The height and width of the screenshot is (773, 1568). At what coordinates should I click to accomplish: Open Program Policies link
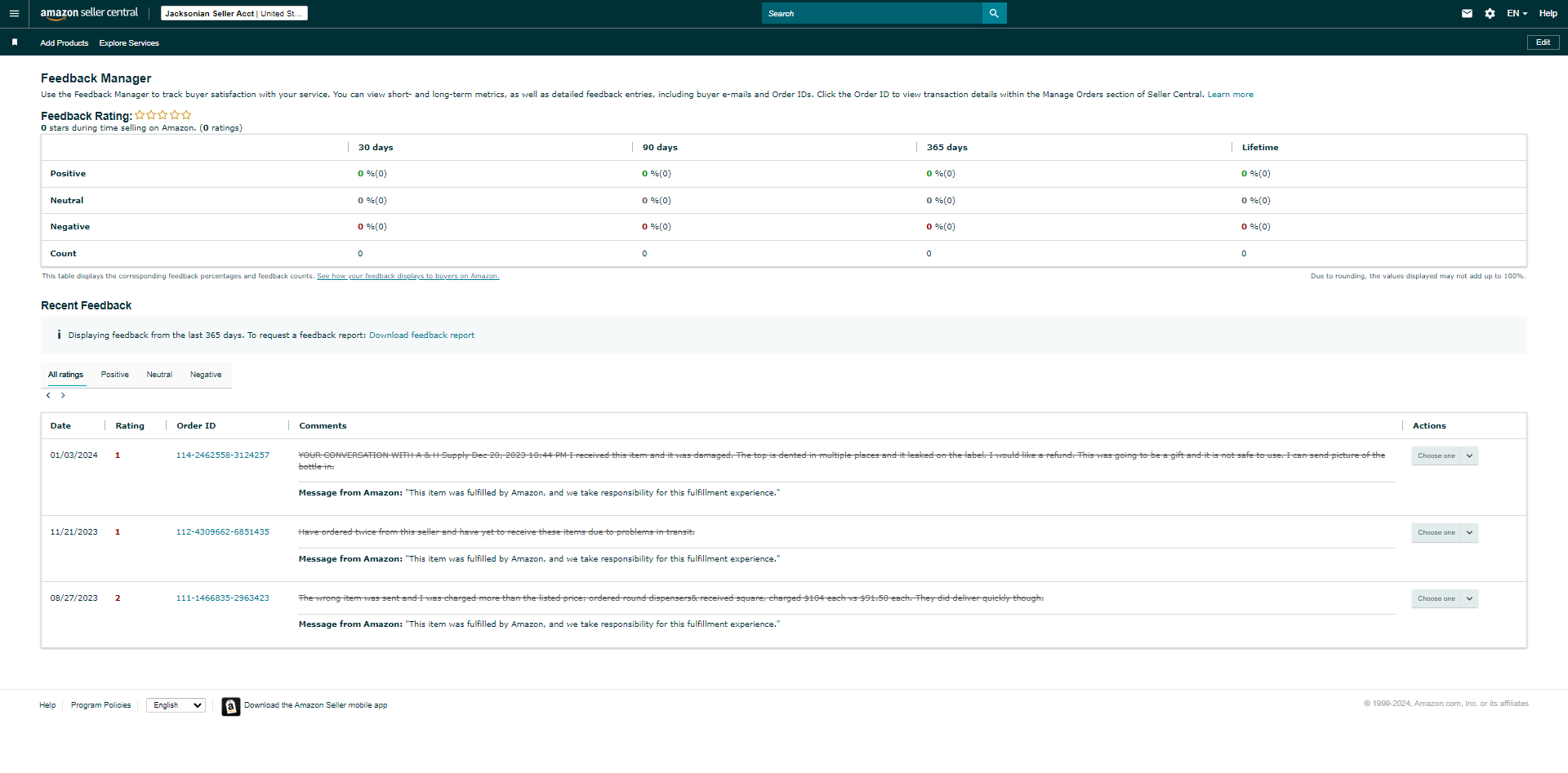pyautogui.click(x=100, y=705)
